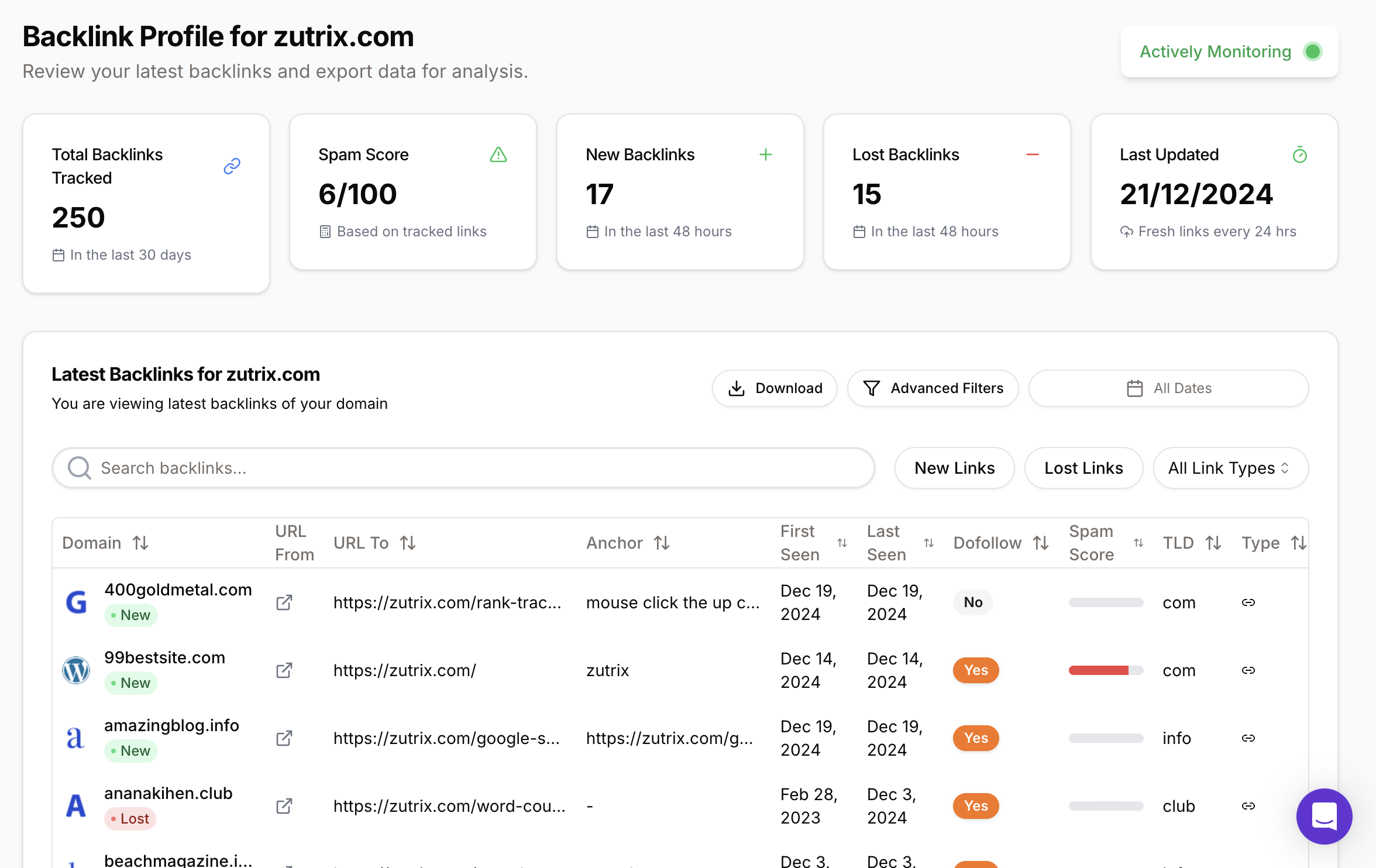Click the calendar icon next to All Dates
This screenshot has width=1376, height=868.
1133,387
